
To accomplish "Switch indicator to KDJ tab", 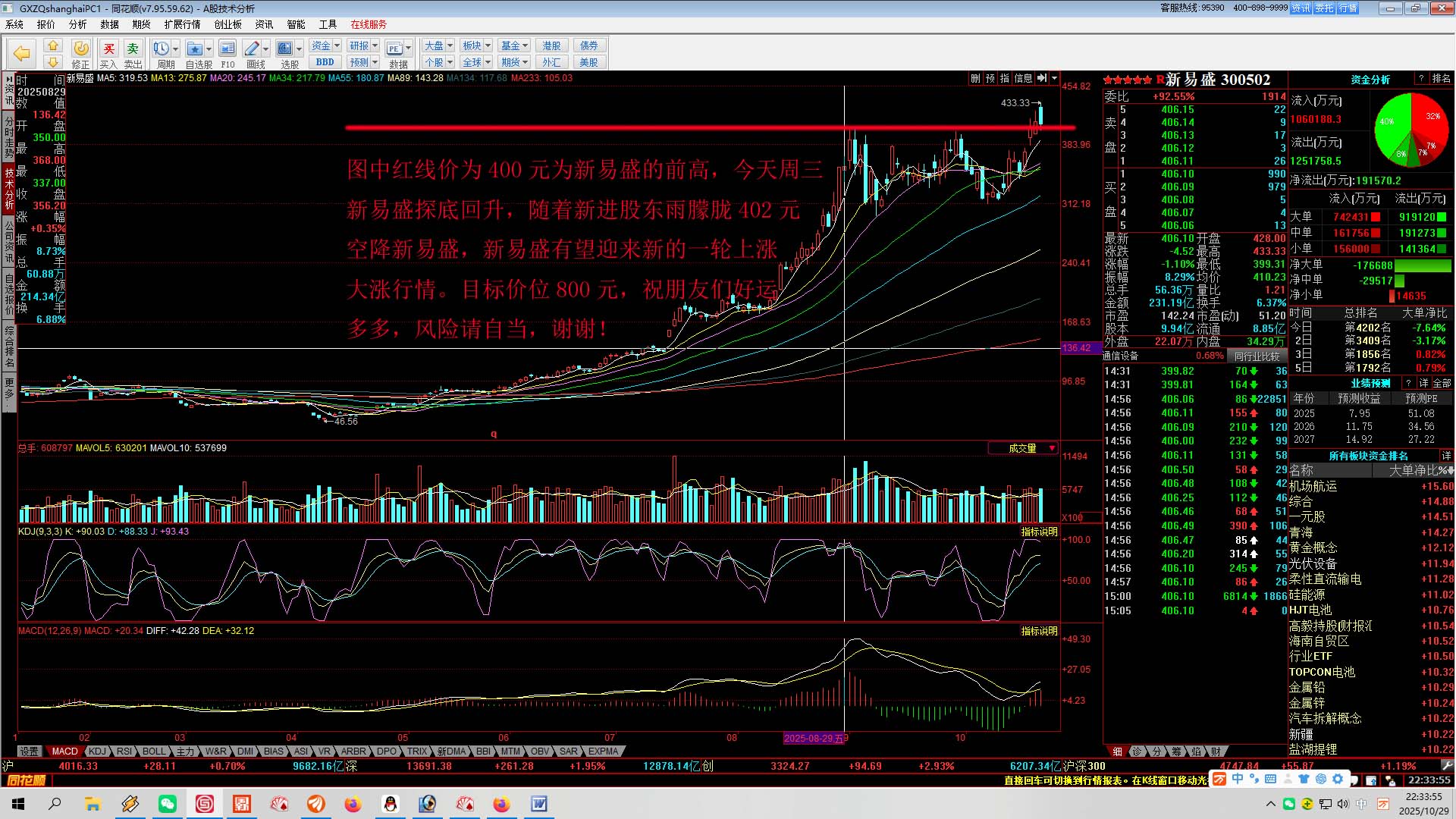I will (97, 752).
